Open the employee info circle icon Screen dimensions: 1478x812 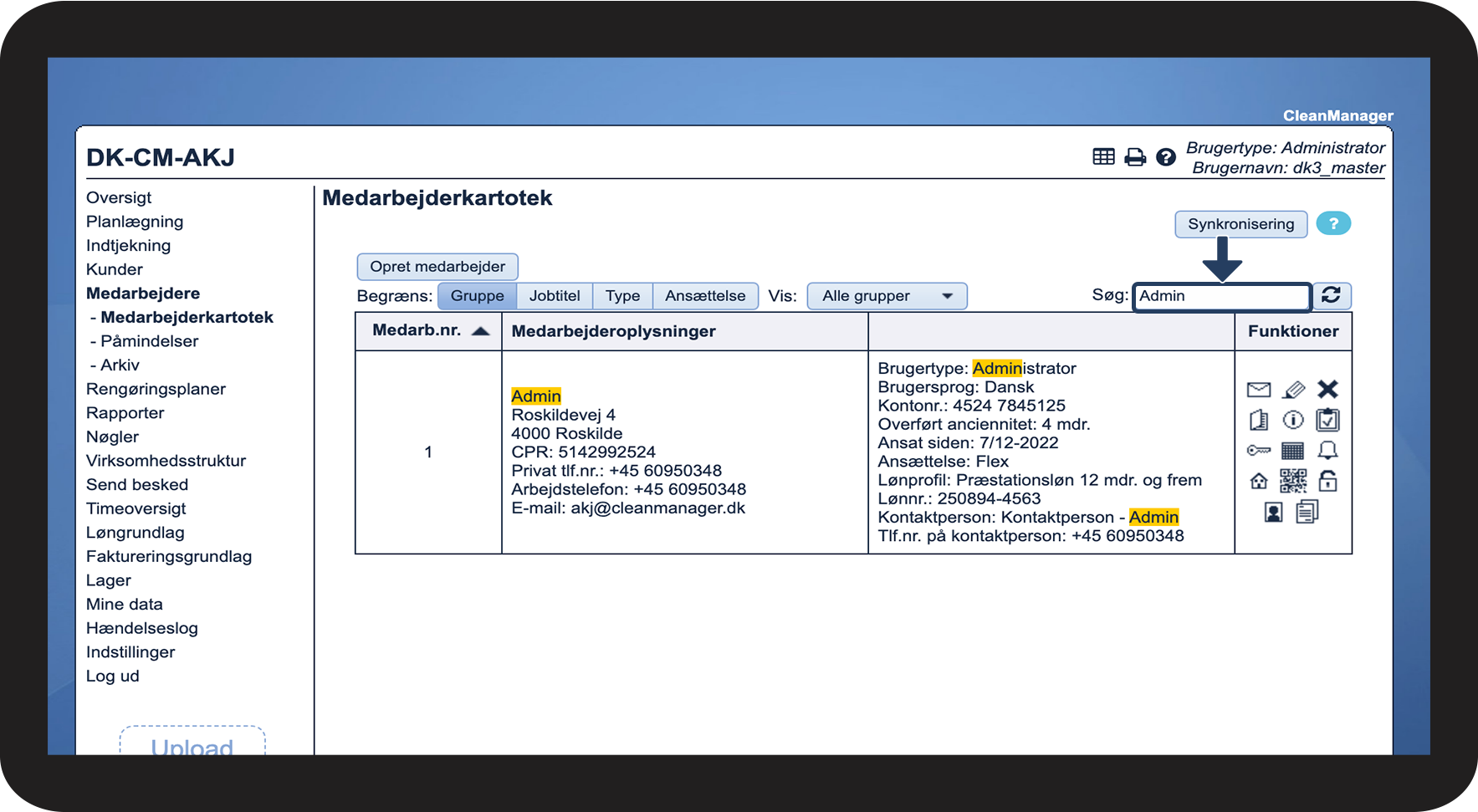tap(1293, 420)
